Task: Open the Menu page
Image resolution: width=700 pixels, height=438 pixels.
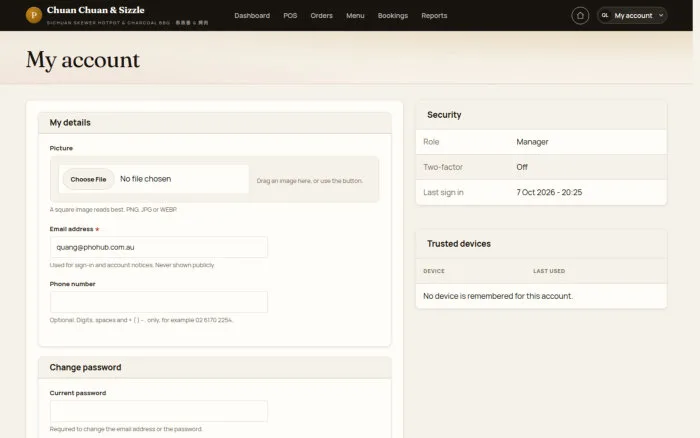Action: 355,16
